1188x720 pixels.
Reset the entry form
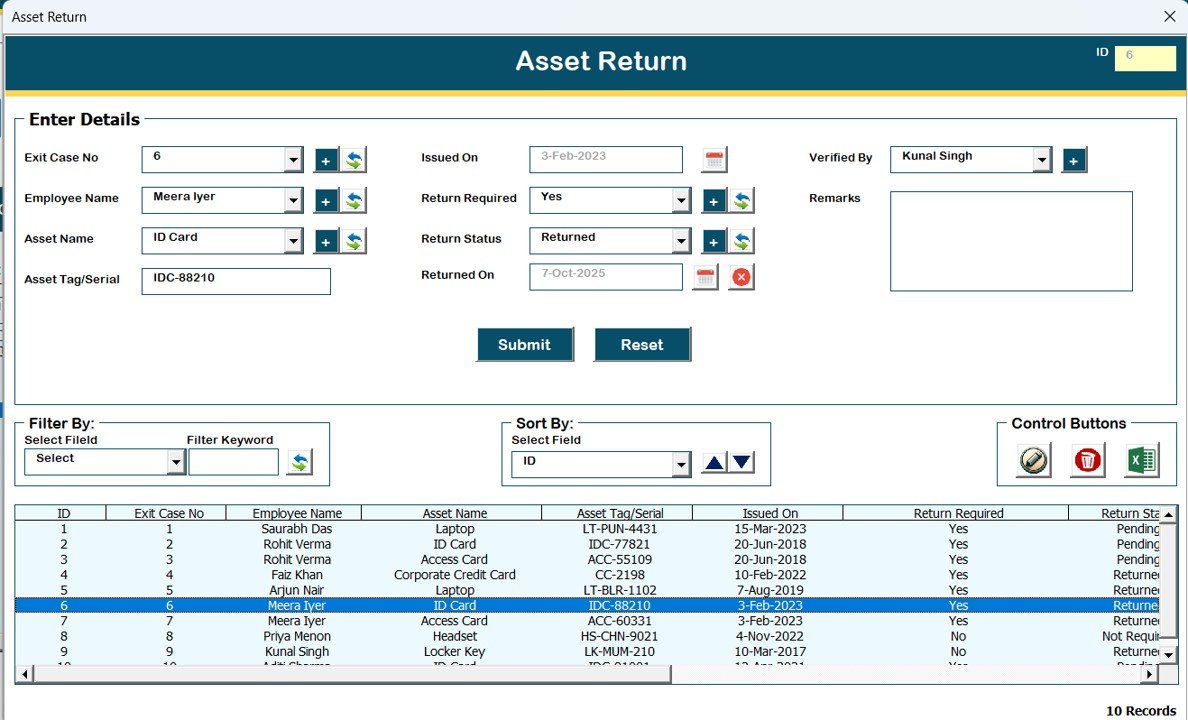tap(642, 344)
